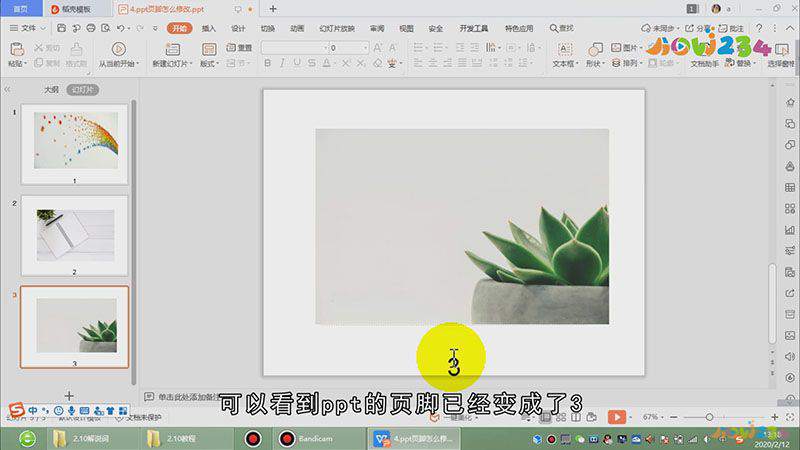Screen dimensions: 800x450
Task: Toggle Bold formatting
Action: 267,63
